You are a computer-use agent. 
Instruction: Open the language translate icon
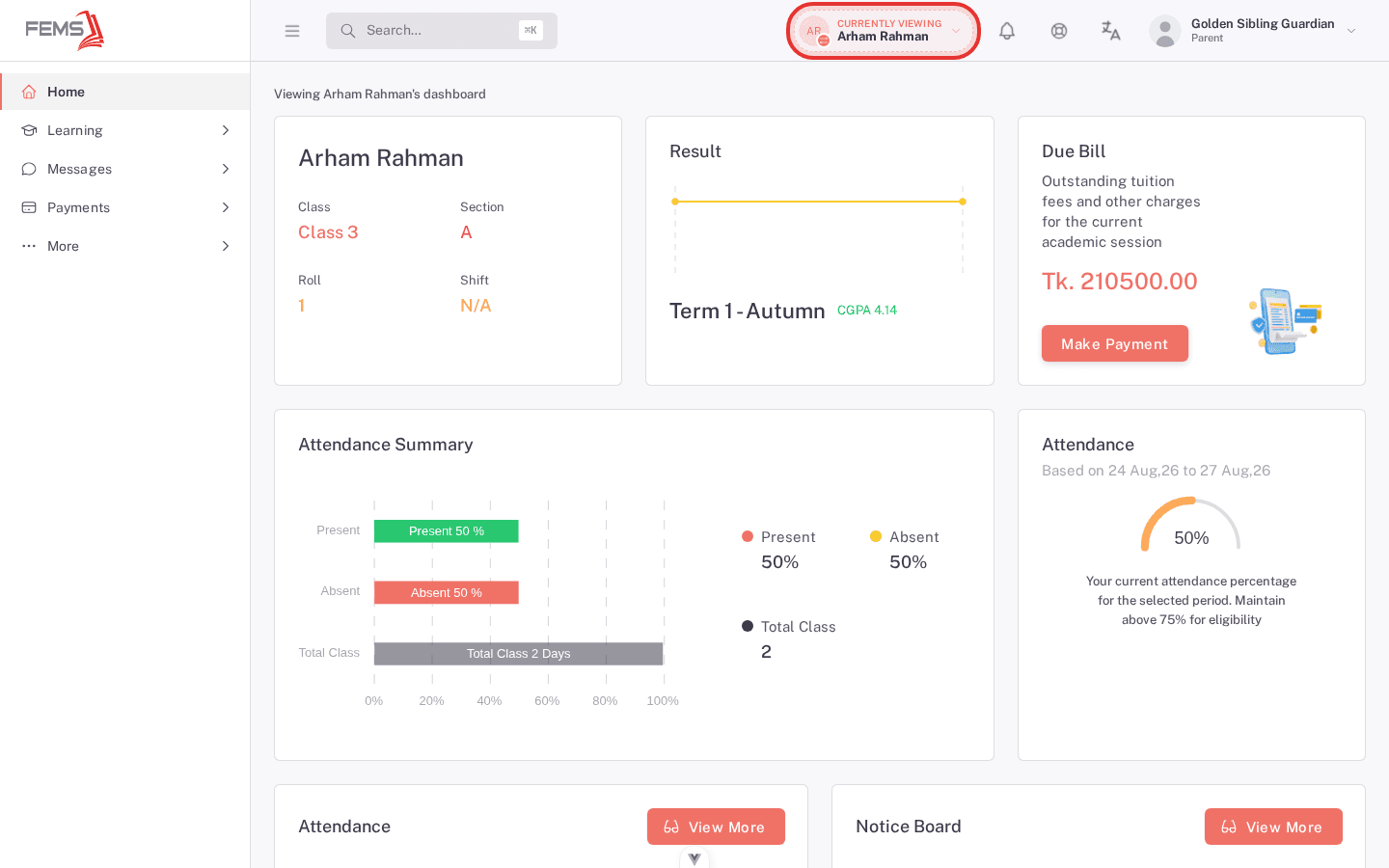click(1111, 31)
